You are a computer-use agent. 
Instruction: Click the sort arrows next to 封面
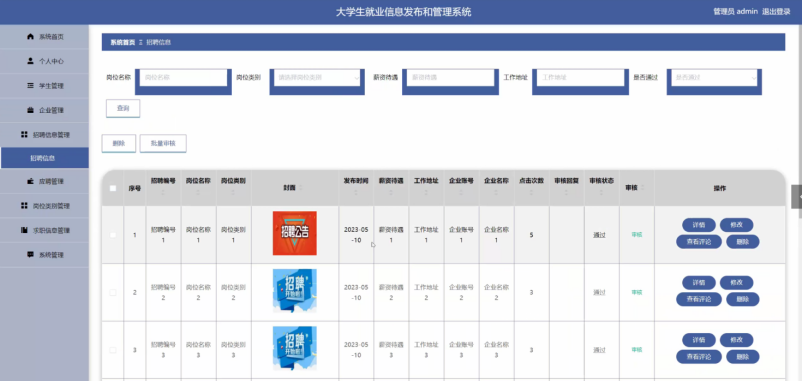301,188
